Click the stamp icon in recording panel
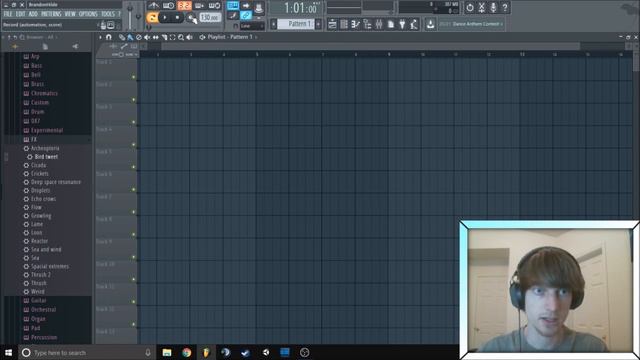Screen dimensions: 640x360 (259, 7)
